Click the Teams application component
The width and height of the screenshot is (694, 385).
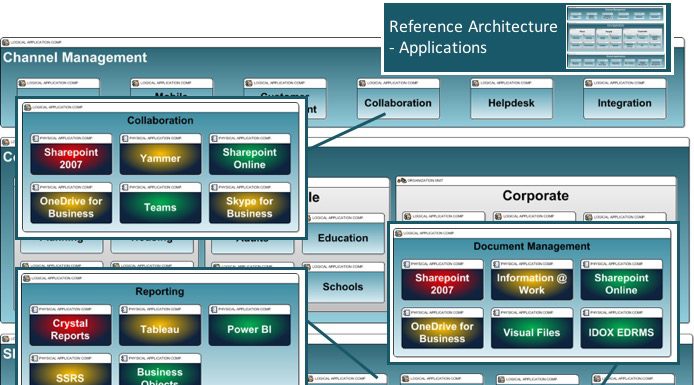tap(160, 203)
